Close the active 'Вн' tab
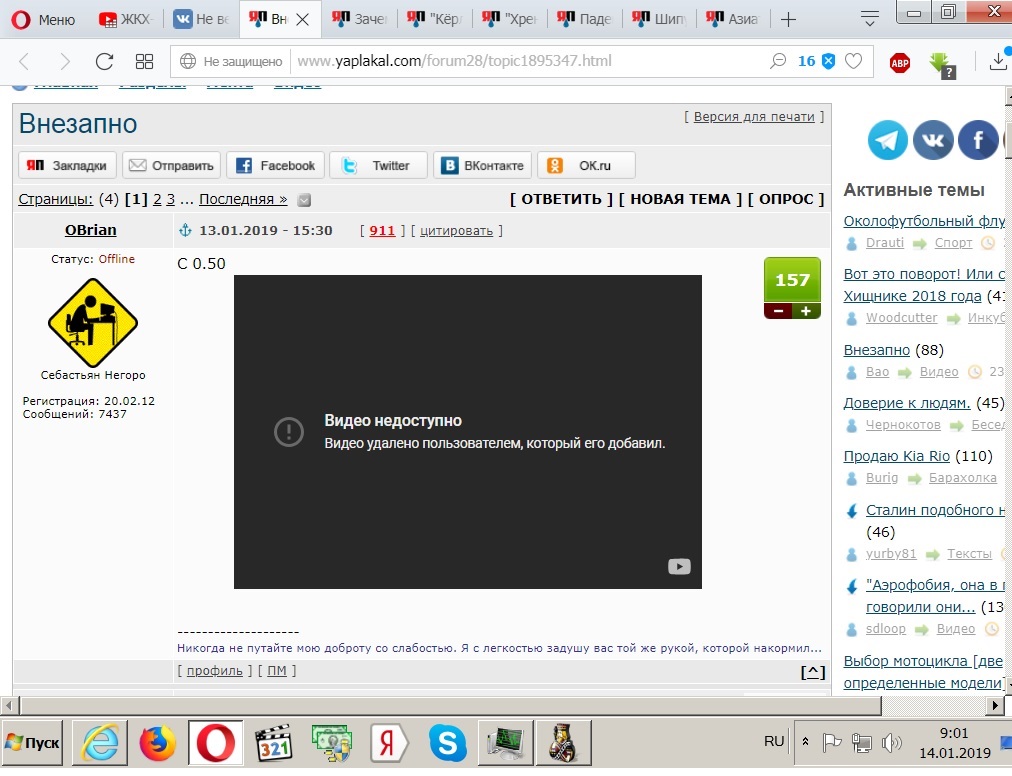The image size is (1012, 776). point(302,20)
